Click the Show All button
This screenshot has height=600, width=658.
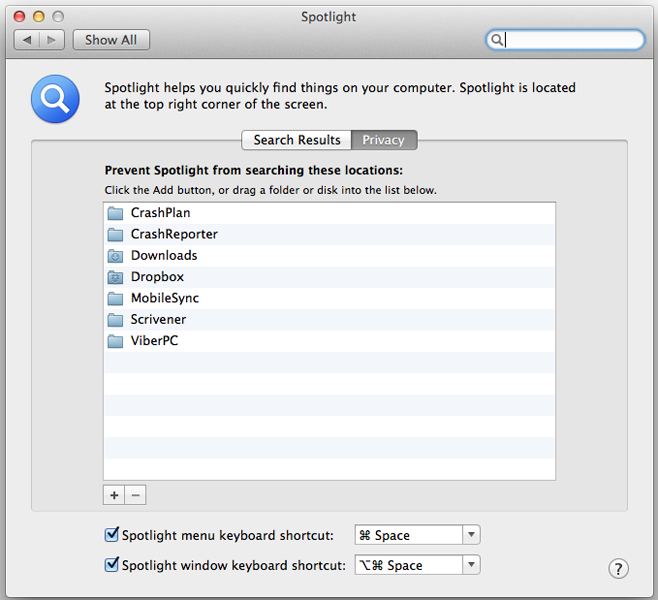[x=111, y=40]
